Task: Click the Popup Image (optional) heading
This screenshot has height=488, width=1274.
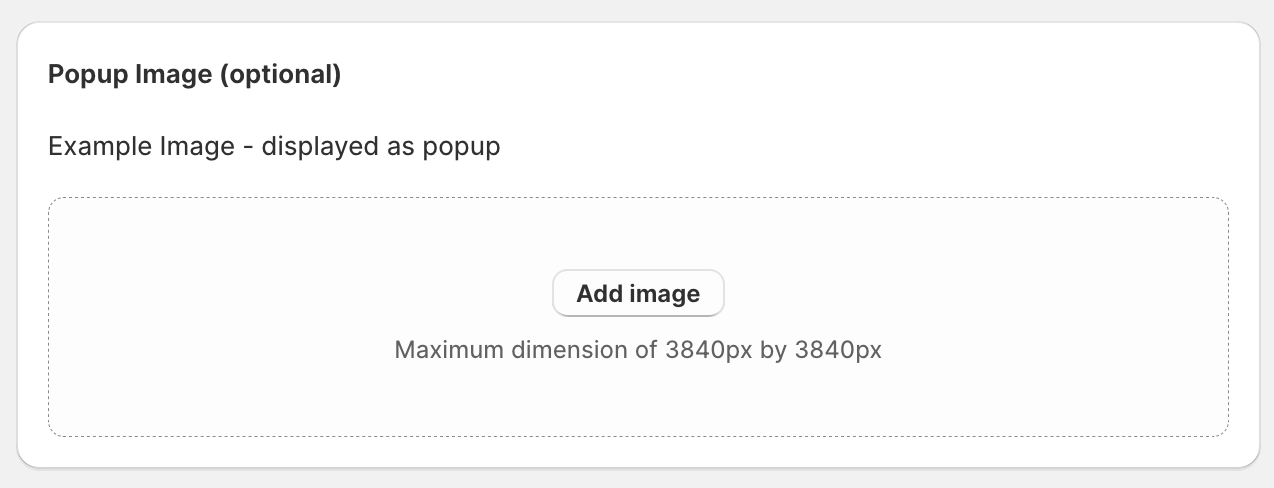Action: coord(195,75)
